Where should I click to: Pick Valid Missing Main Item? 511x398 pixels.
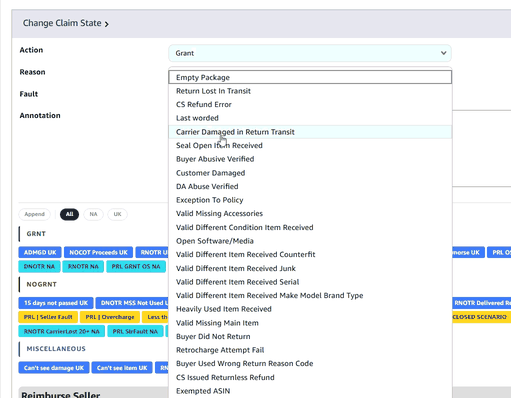point(310,323)
